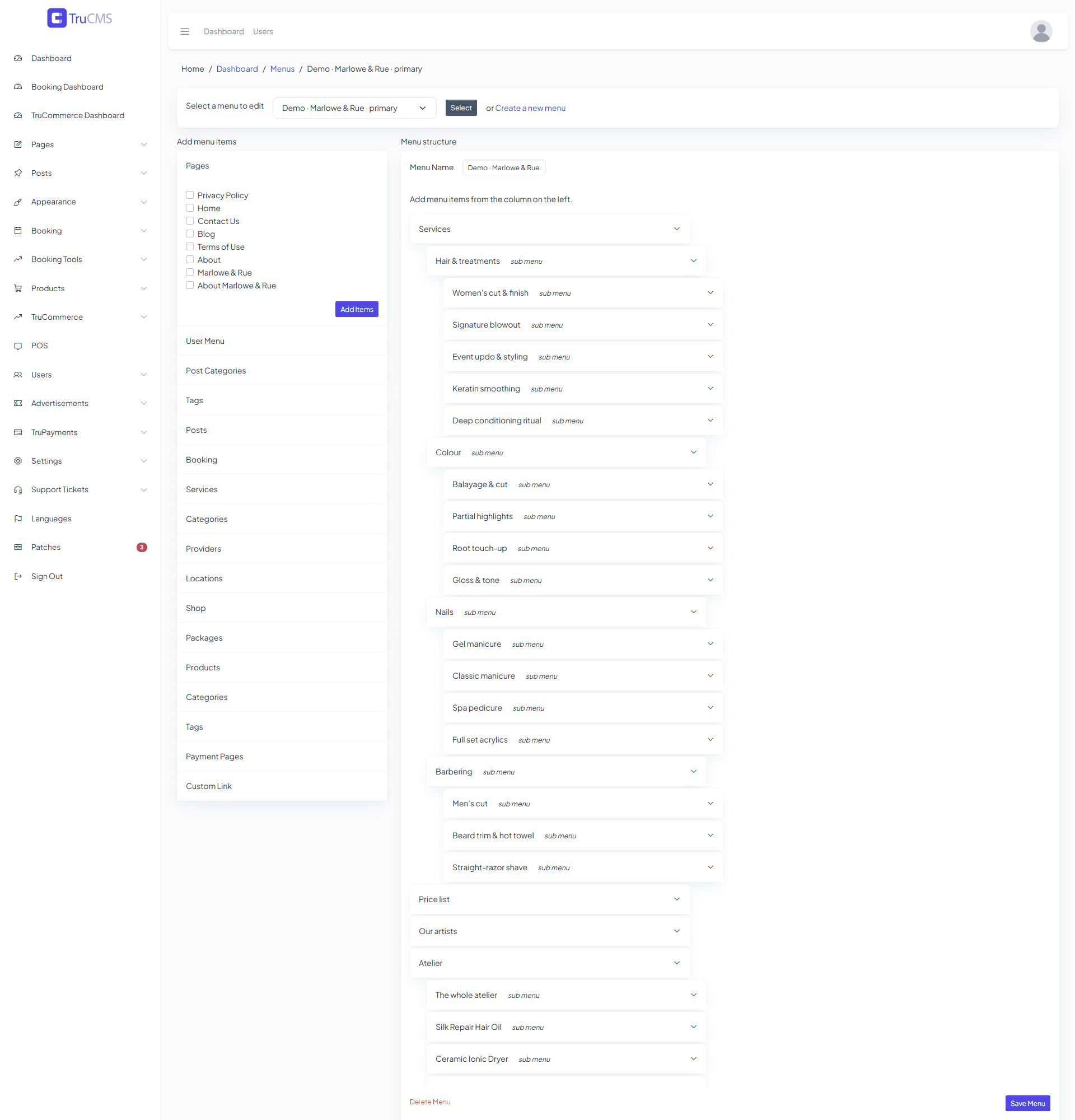Screen dimensions: 1075x1120
Task: Click Create a new menu link
Action: pyautogui.click(x=530, y=108)
